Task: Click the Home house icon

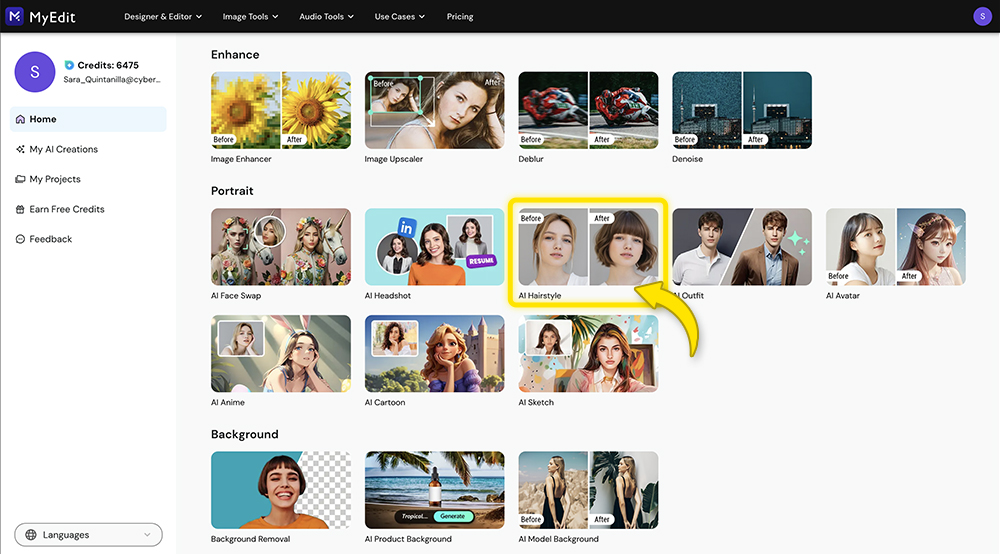Action: (x=20, y=119)
